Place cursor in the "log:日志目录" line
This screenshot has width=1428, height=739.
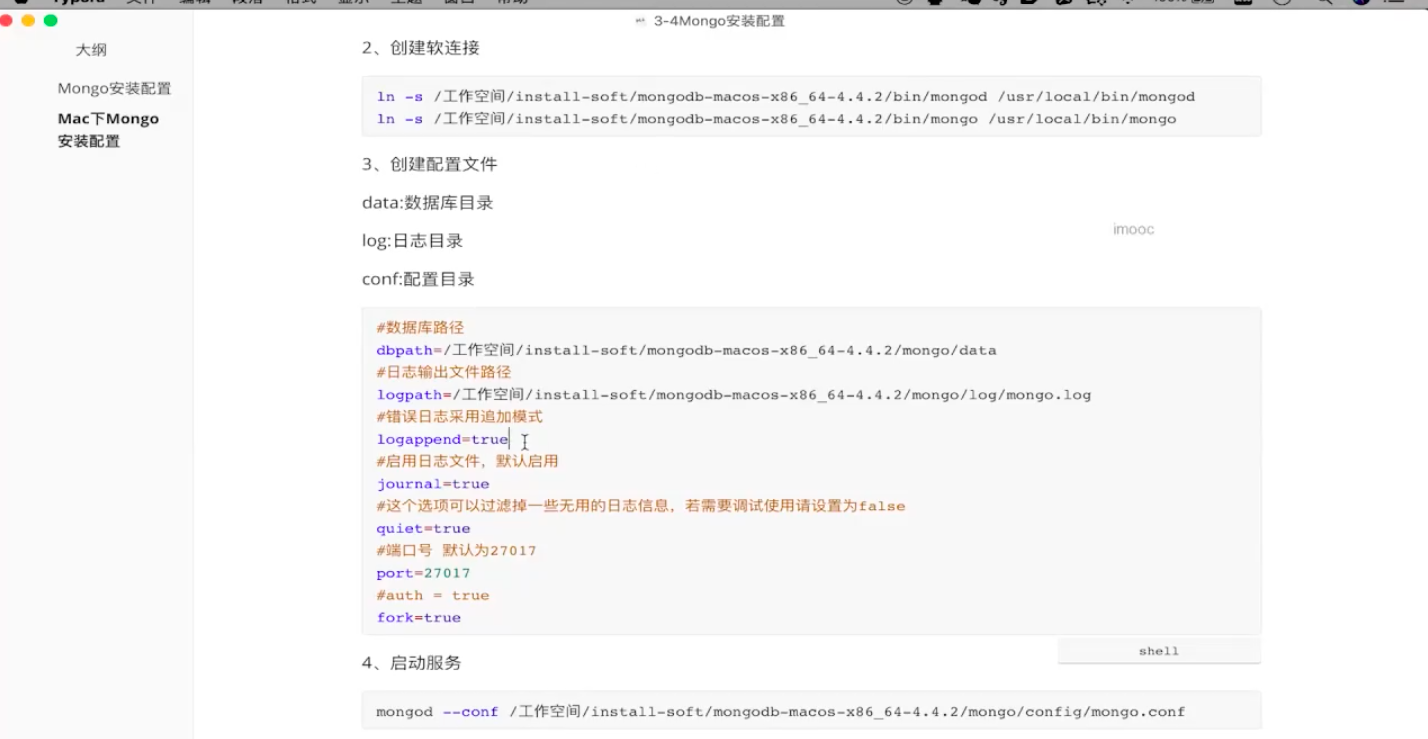[412, 241]
